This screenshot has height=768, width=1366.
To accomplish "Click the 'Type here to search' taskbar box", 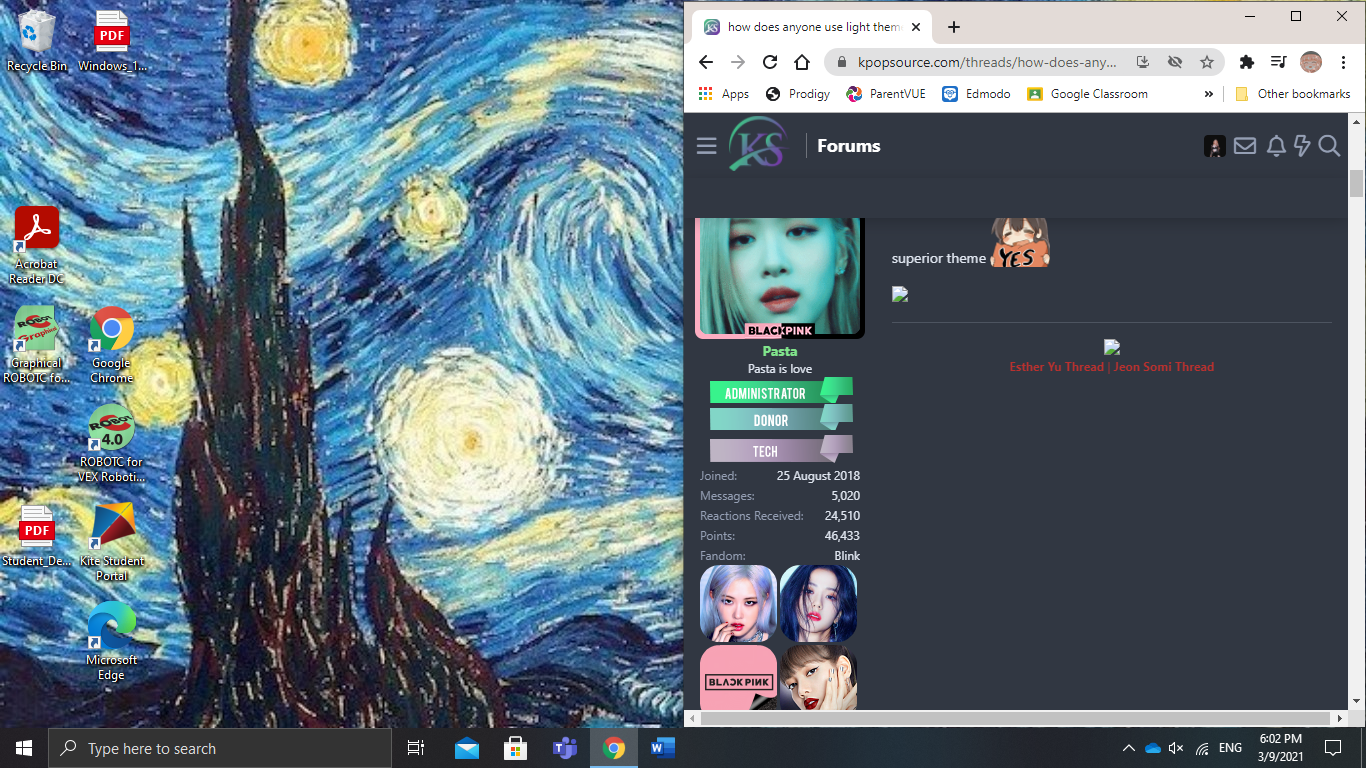I will [x=220, y=748].
